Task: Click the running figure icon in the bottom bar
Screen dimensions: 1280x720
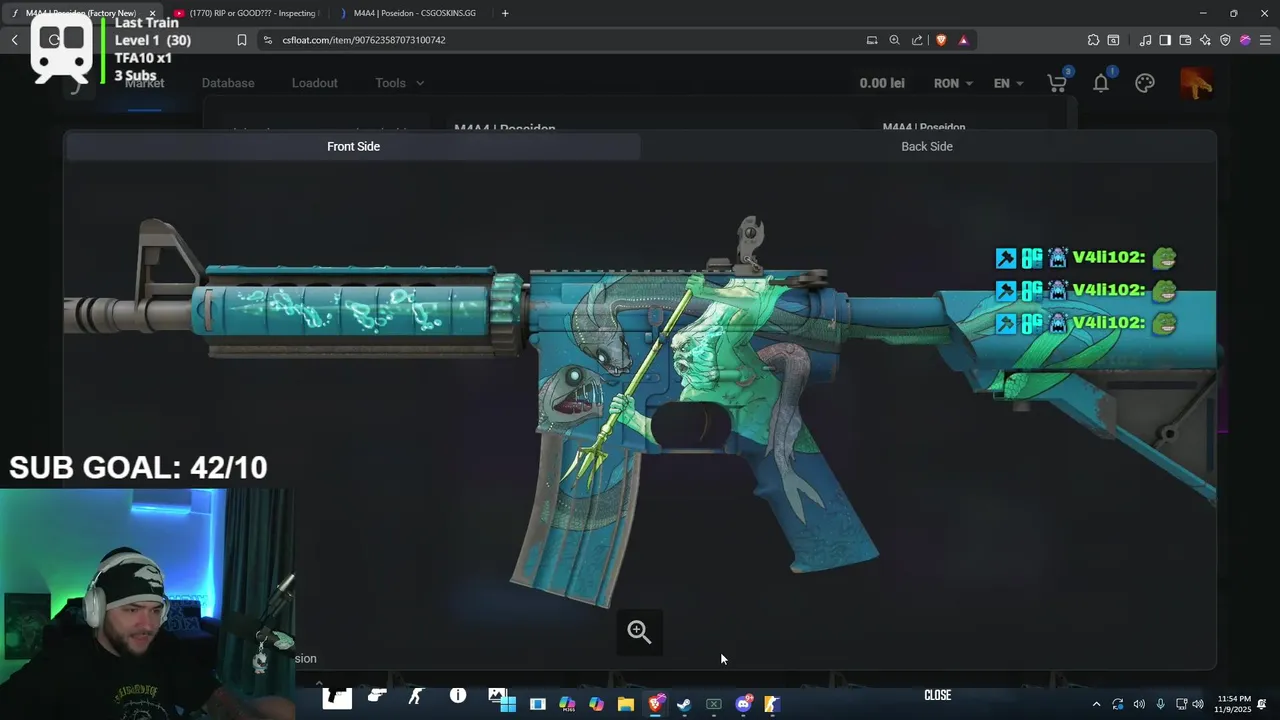Action: click(416, 695)
